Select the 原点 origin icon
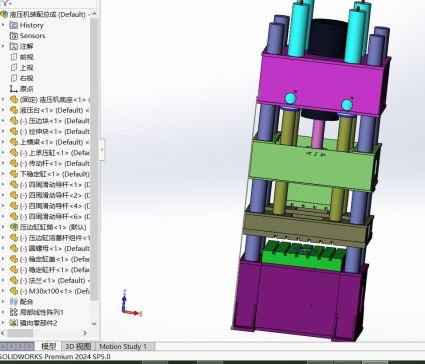Viewport: 425px width, 364px height. pos(14,89)
